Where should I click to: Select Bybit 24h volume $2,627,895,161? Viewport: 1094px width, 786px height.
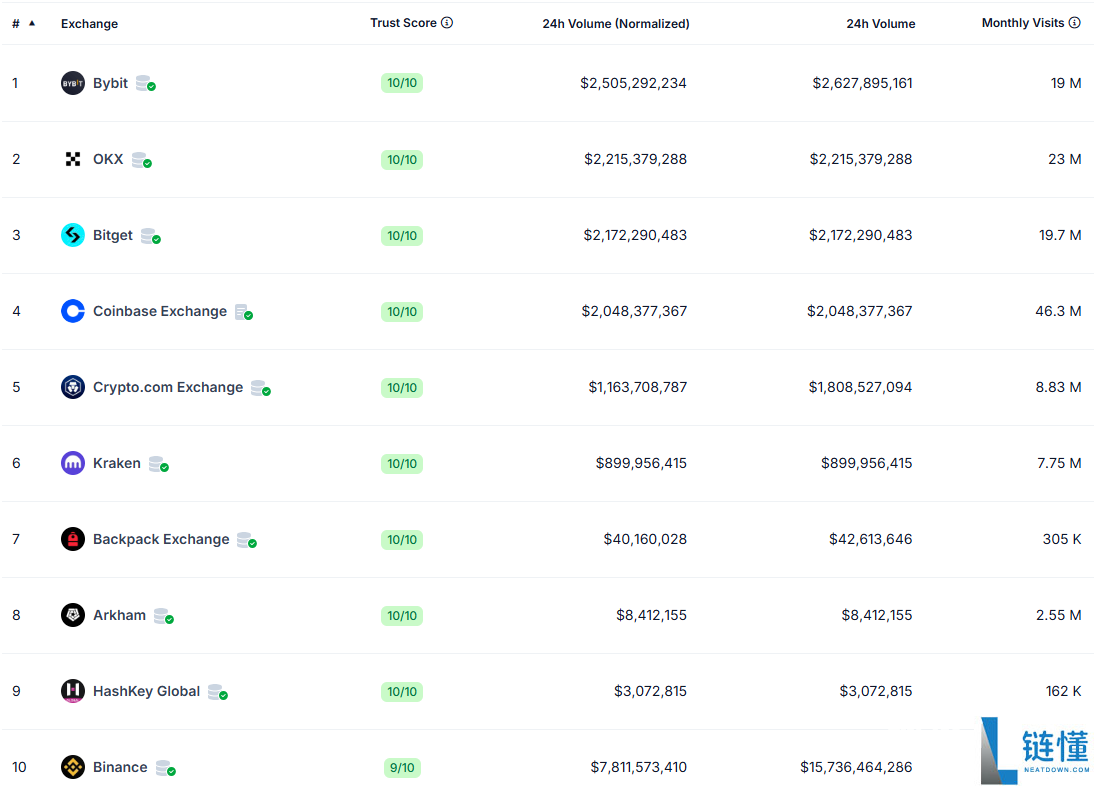[x=862, y=83]
